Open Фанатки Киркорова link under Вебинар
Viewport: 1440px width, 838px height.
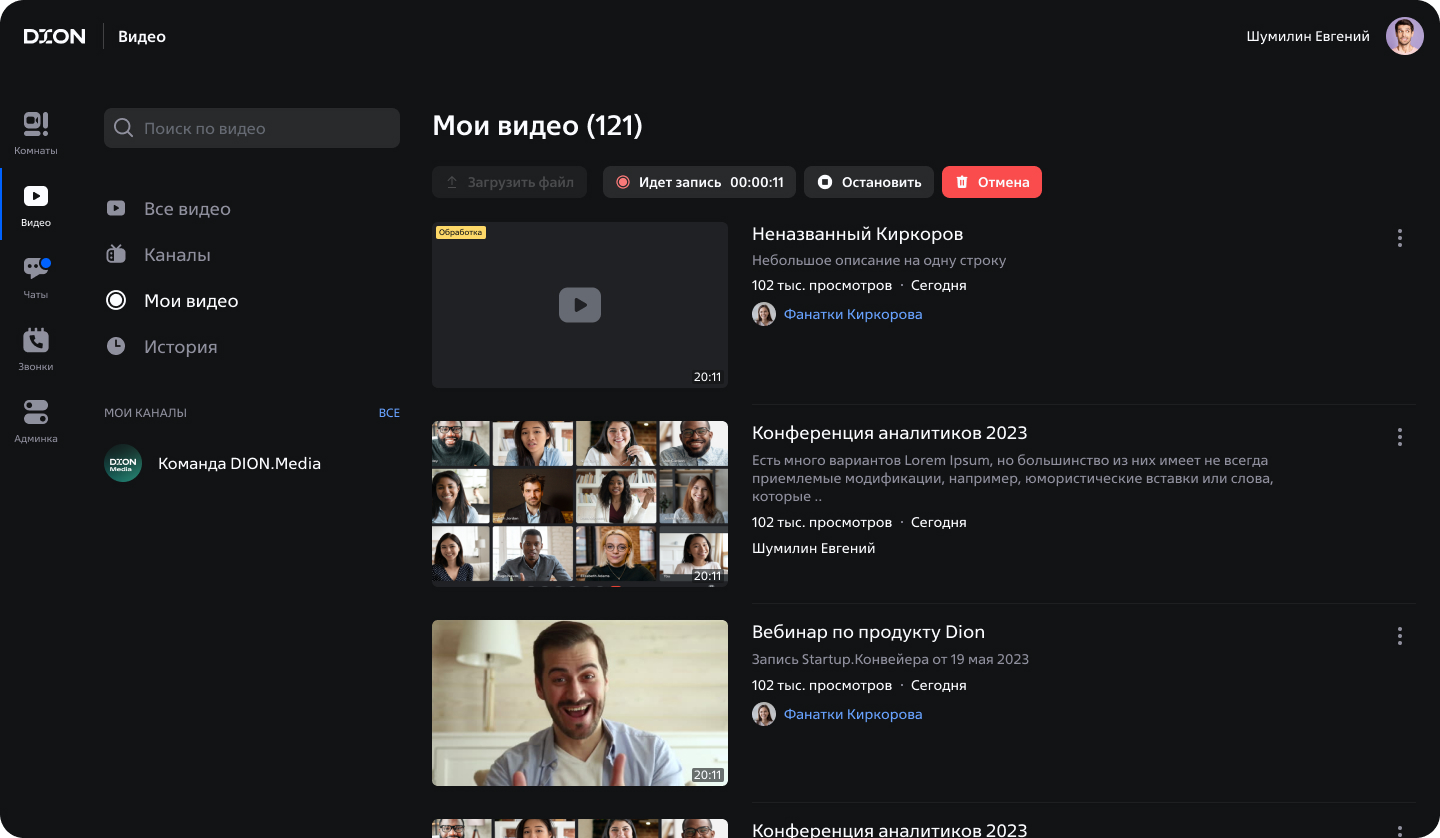853,714
